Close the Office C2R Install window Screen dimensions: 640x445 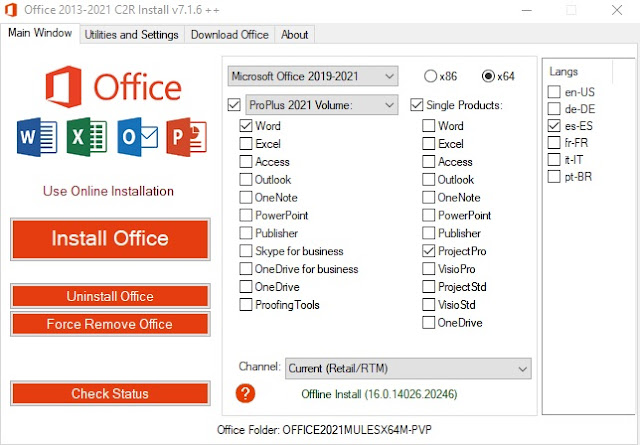pos(617,10)
